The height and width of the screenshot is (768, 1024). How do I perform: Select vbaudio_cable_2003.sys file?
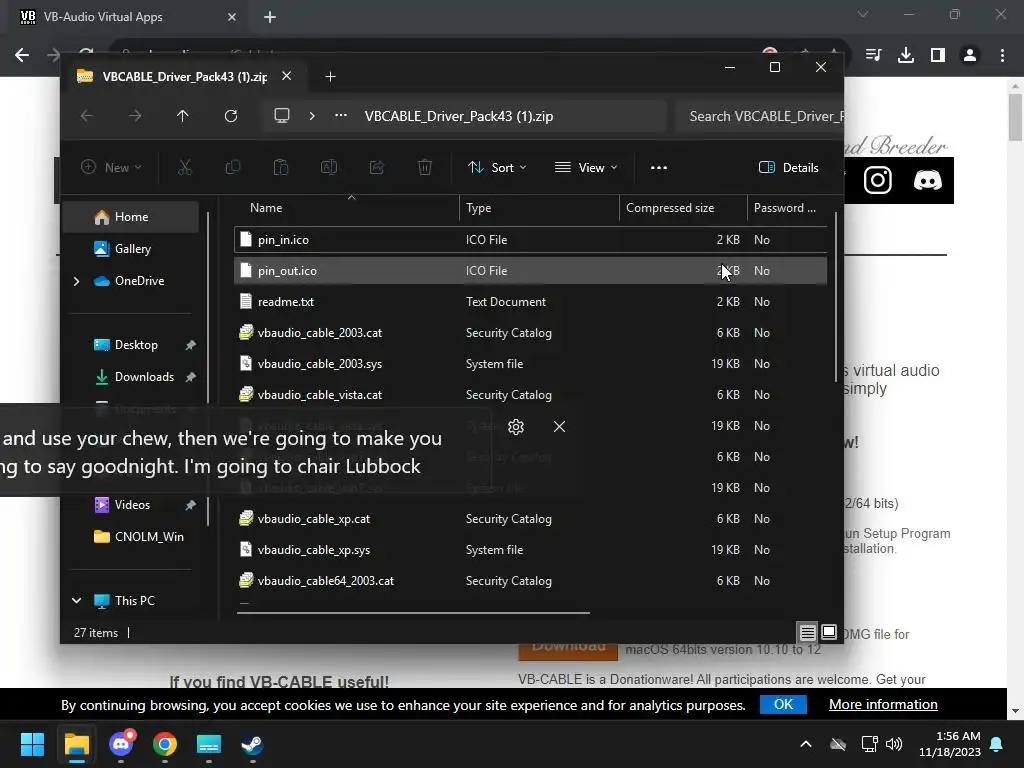pyautogui.click(x=530, y=364)
